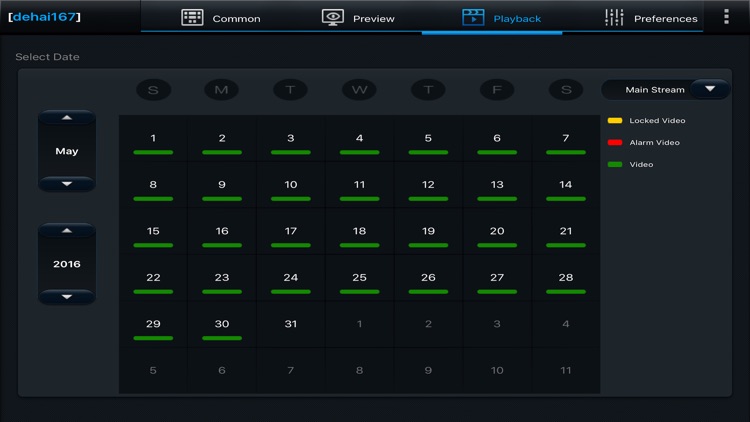Select May 31 with no video

tap(290, 324)
